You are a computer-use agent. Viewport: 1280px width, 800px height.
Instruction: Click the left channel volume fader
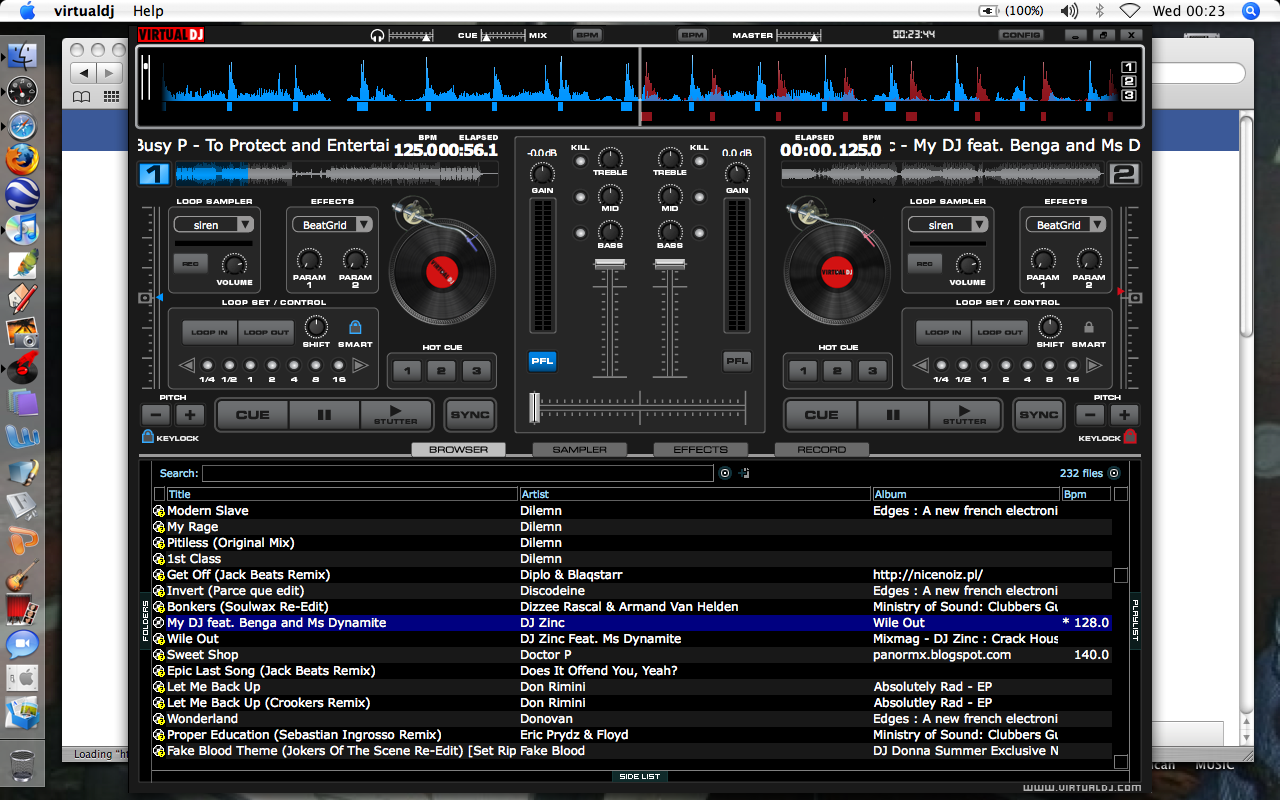pyautogui.click(x=610, y=264)
